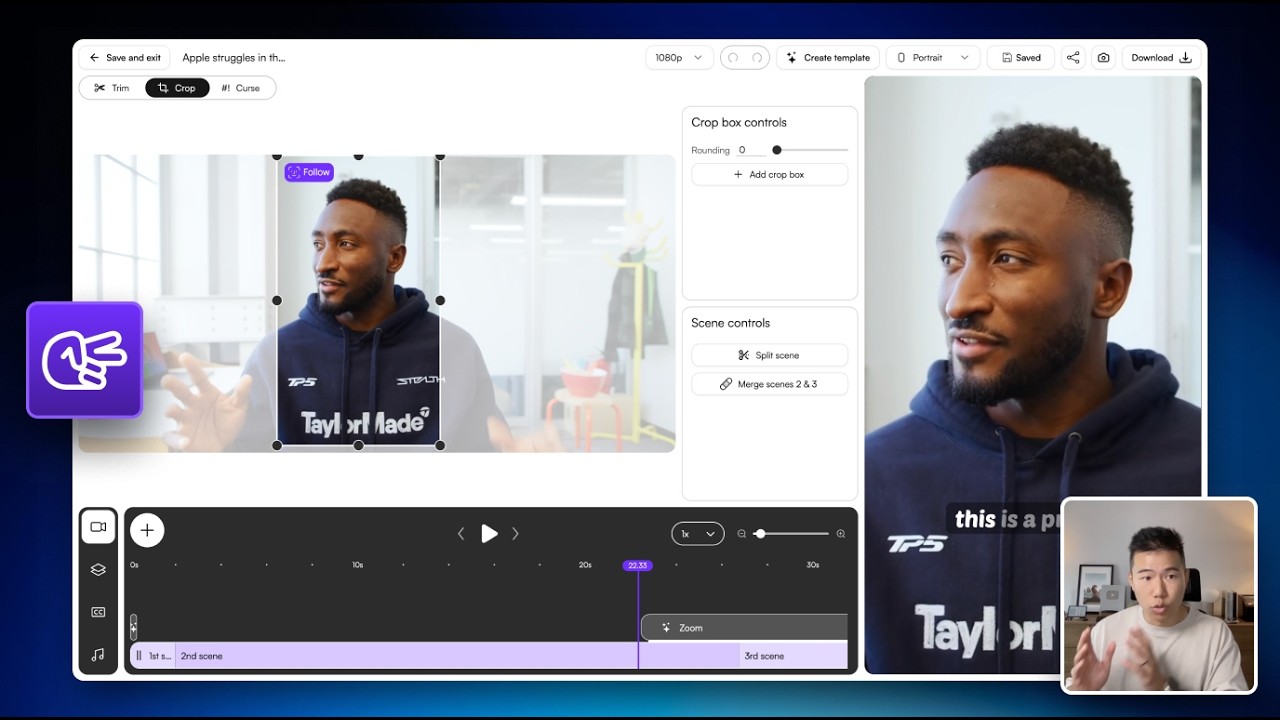Click Add crop box button
Viewport: 1280px width, 720px height.
[769, 174]
